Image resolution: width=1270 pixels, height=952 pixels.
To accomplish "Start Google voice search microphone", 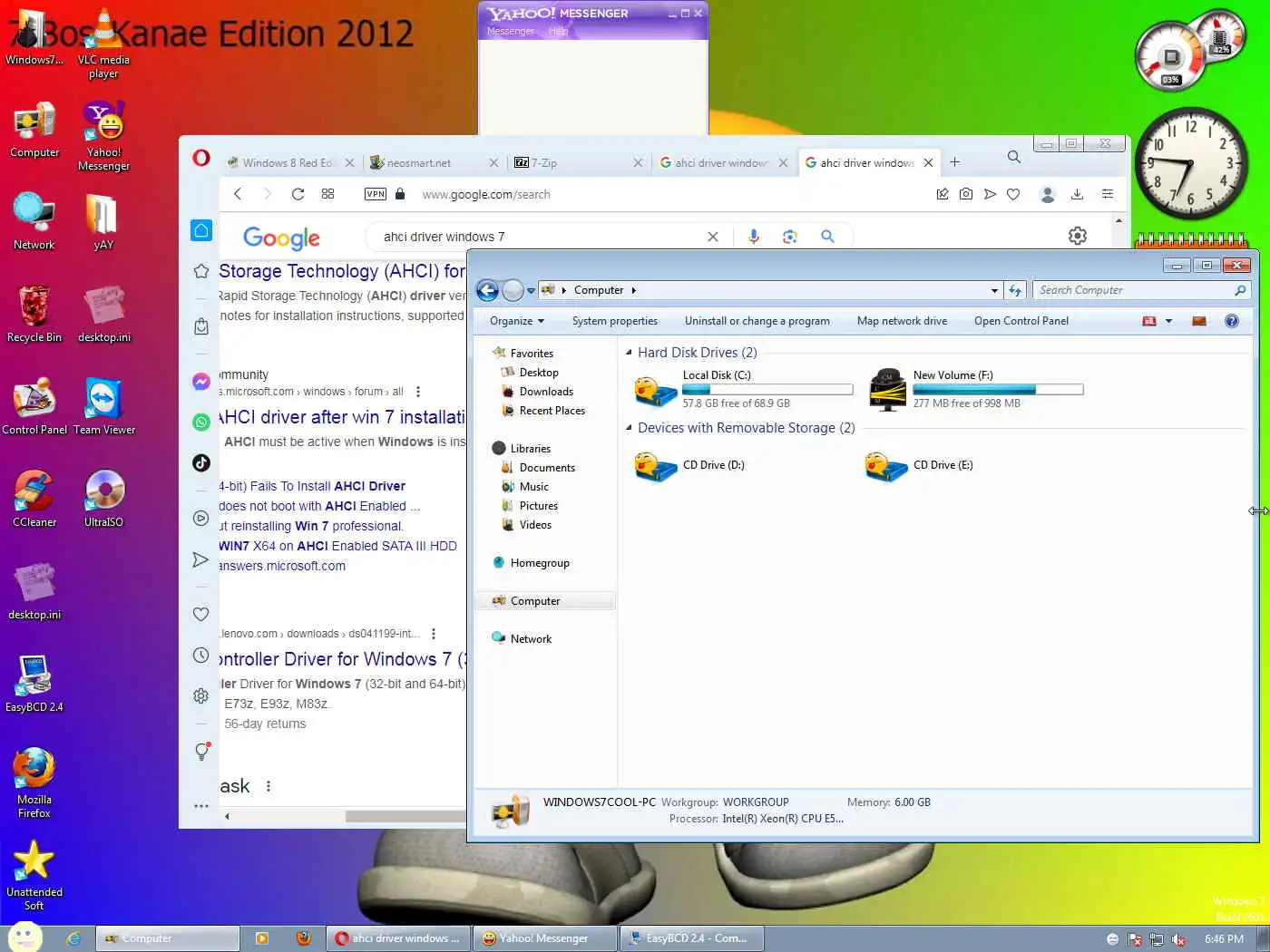I will point(754,237).
